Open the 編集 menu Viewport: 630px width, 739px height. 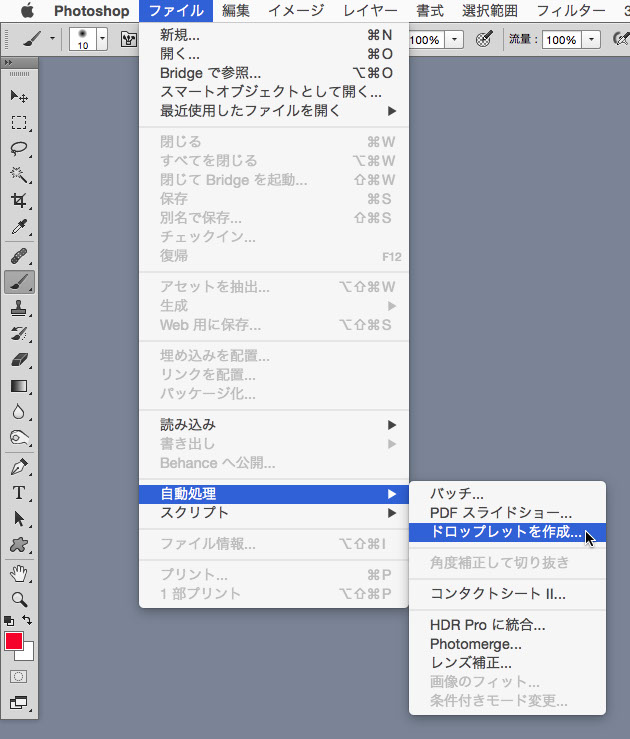tap(236, 11)
